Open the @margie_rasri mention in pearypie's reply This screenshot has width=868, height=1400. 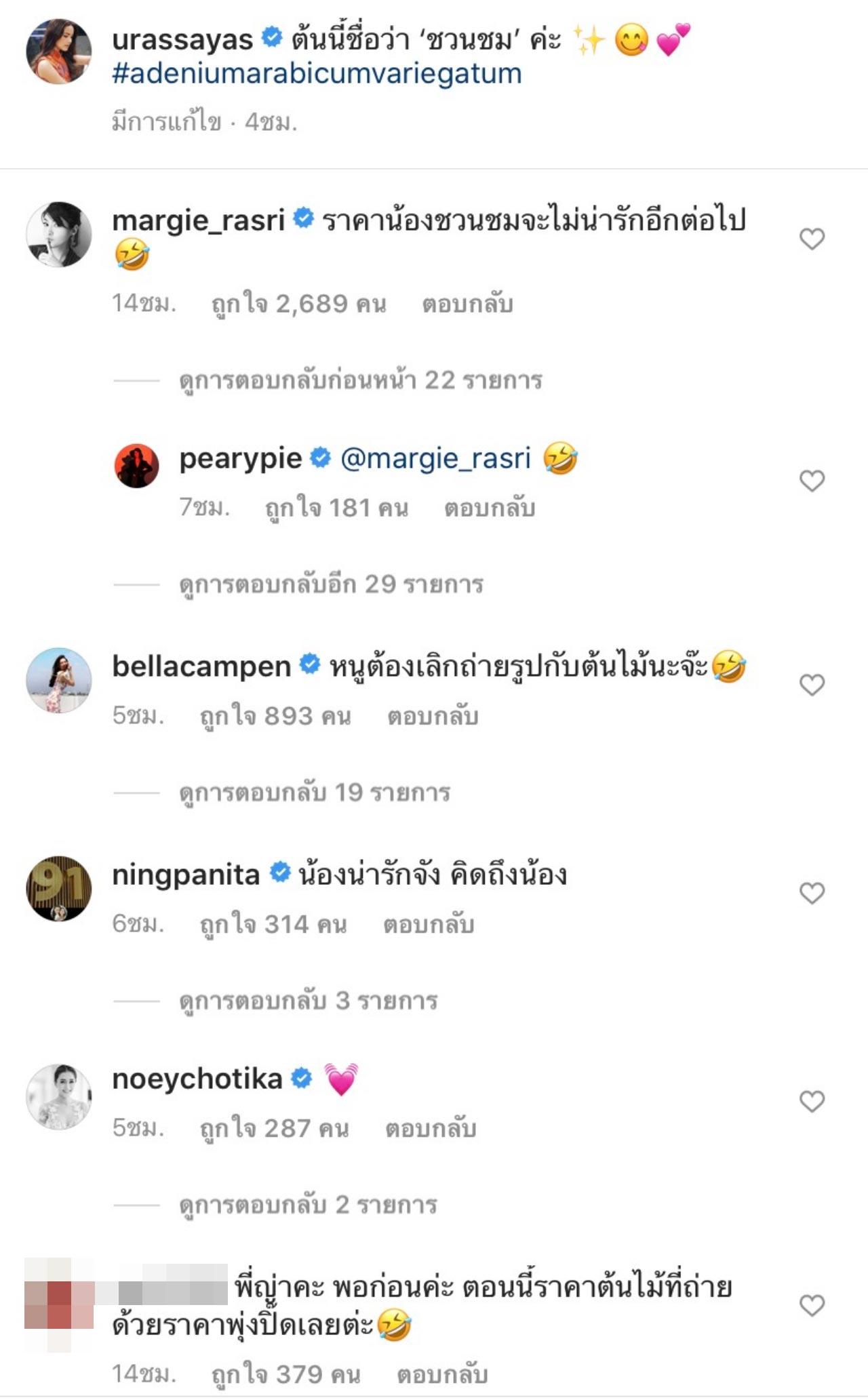point(435,459)
